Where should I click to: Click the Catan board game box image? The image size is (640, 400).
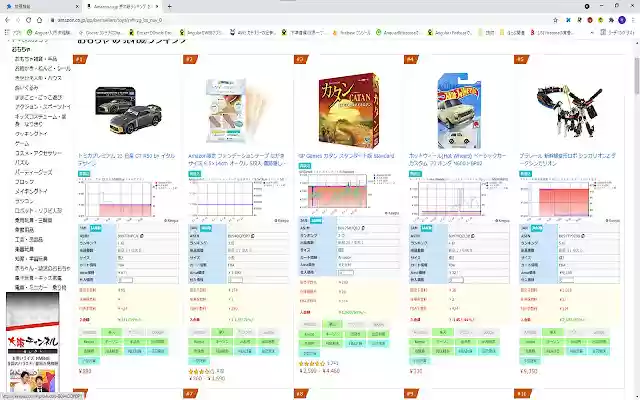[348, 110]
